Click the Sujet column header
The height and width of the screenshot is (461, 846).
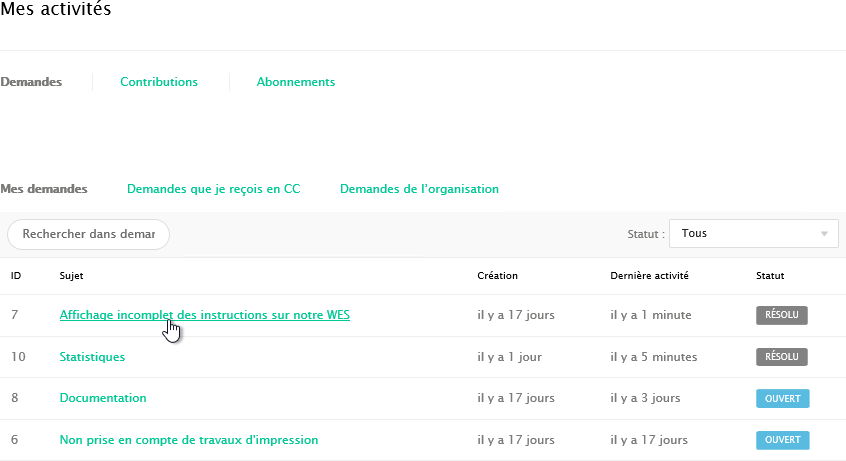[72, 275]
